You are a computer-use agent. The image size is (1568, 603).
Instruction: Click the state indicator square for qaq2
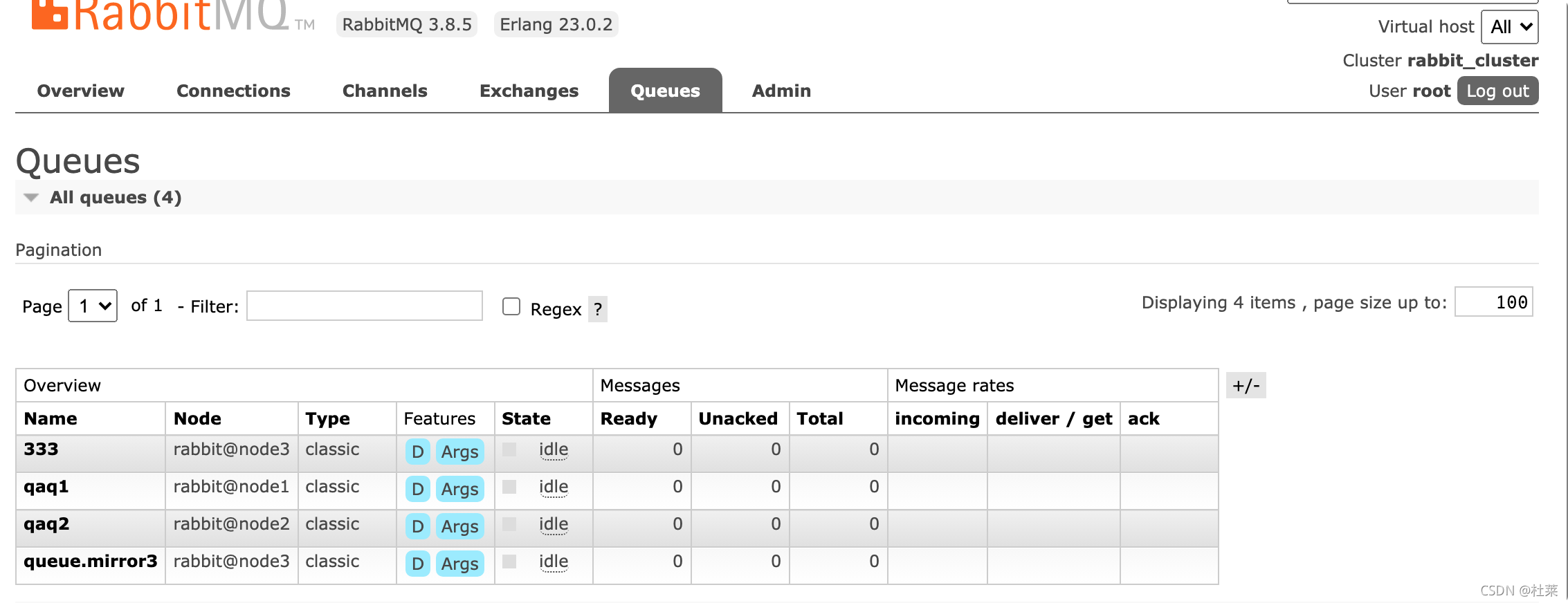pos(509,524)
